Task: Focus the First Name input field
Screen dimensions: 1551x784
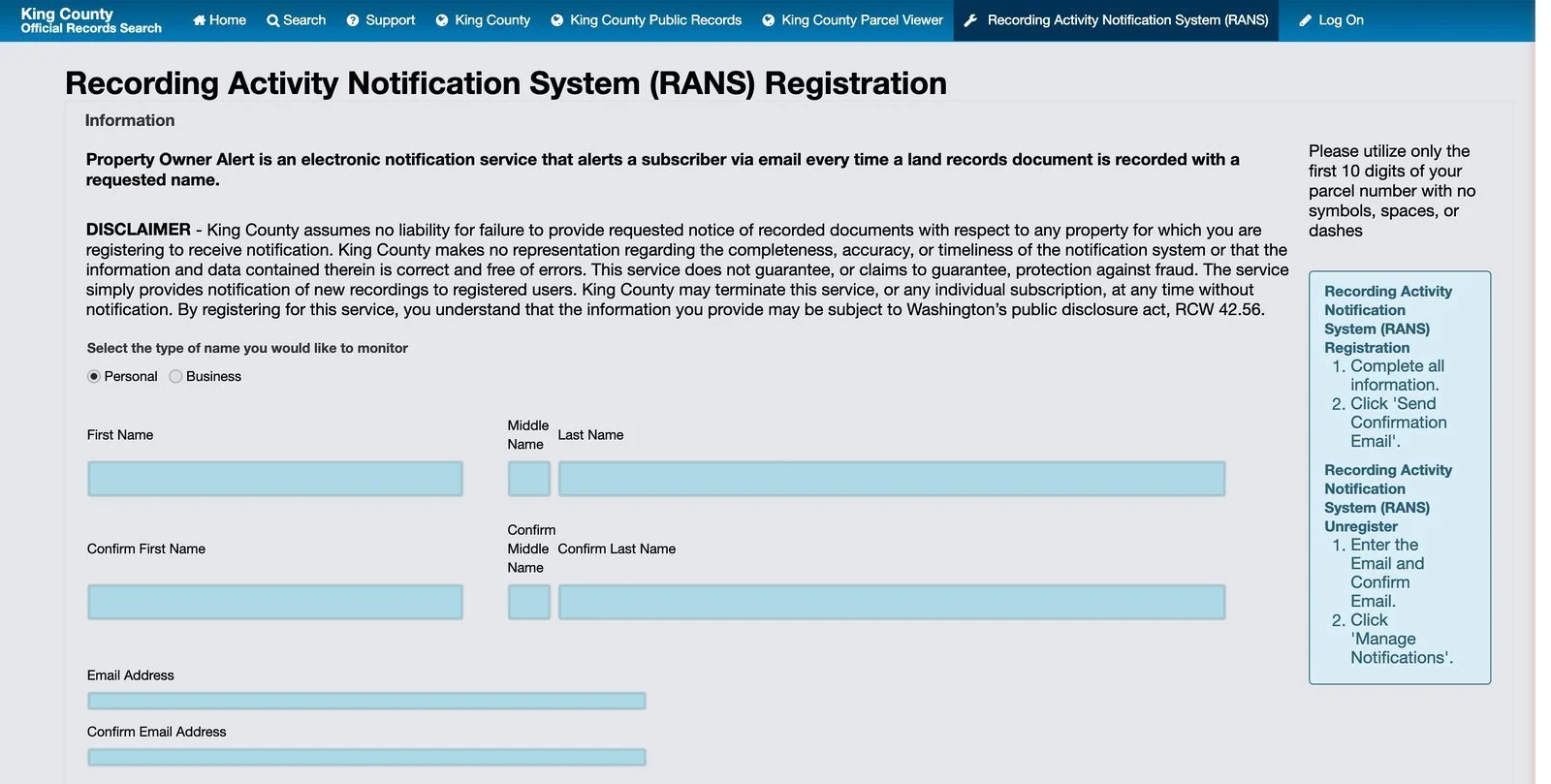Action: [275, 479]
